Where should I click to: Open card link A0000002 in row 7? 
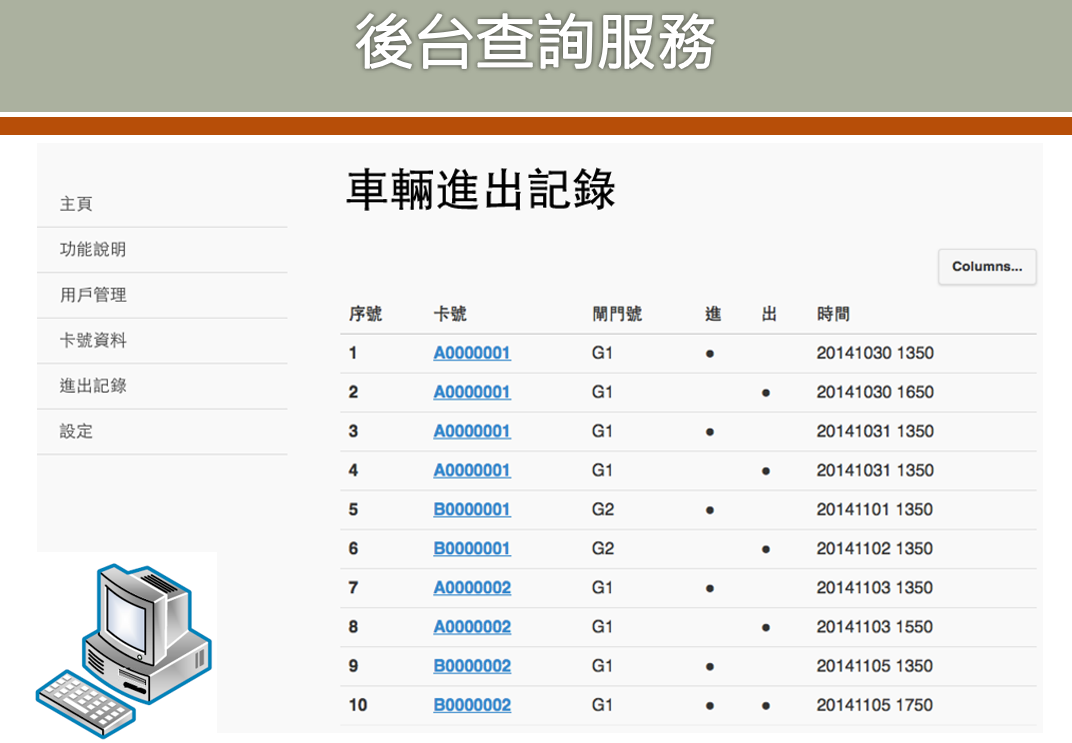point(472,588)
